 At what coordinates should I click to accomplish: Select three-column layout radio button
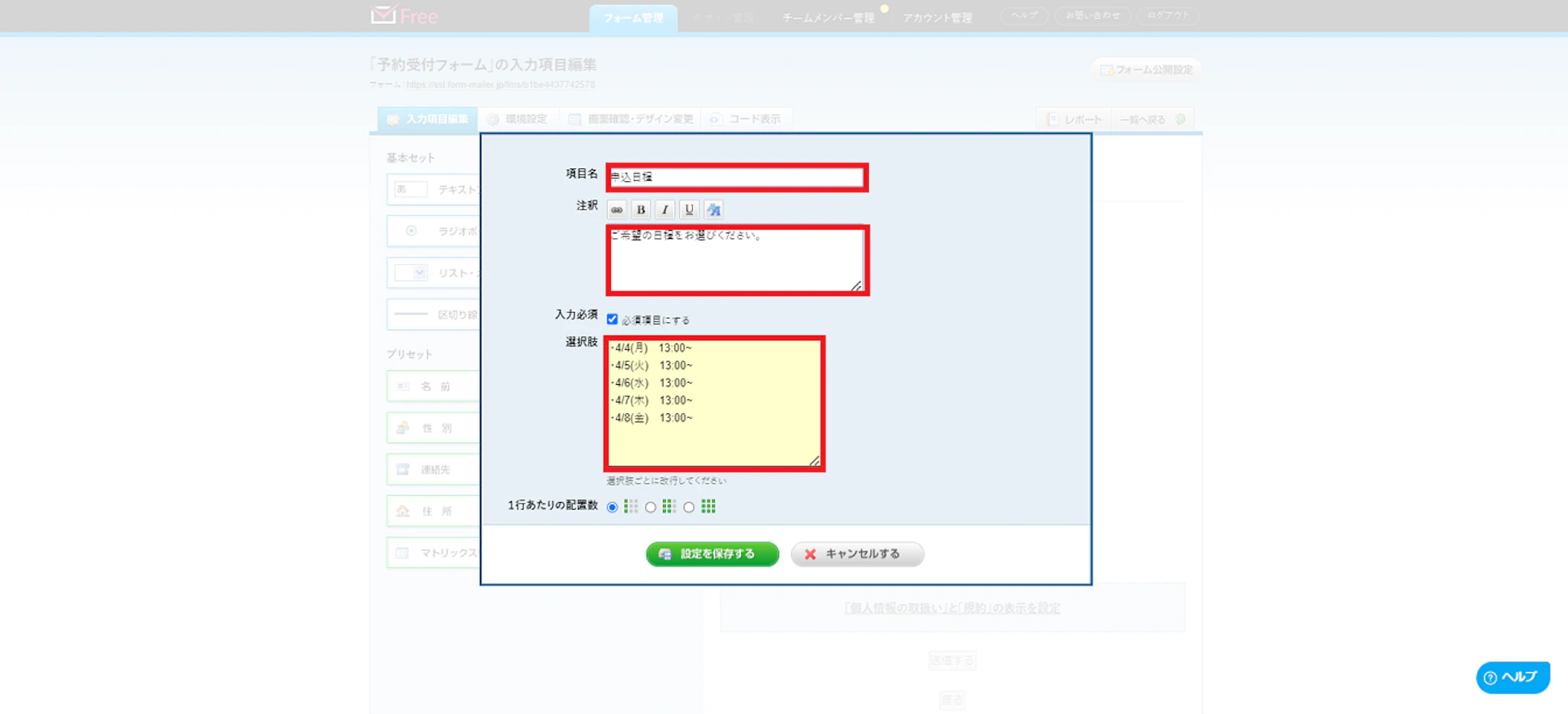click(x=689, y=507)
